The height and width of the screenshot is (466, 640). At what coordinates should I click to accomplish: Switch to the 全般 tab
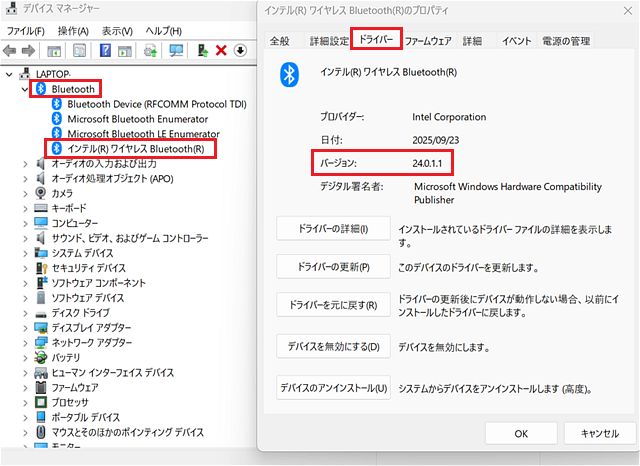click(280, 41)
